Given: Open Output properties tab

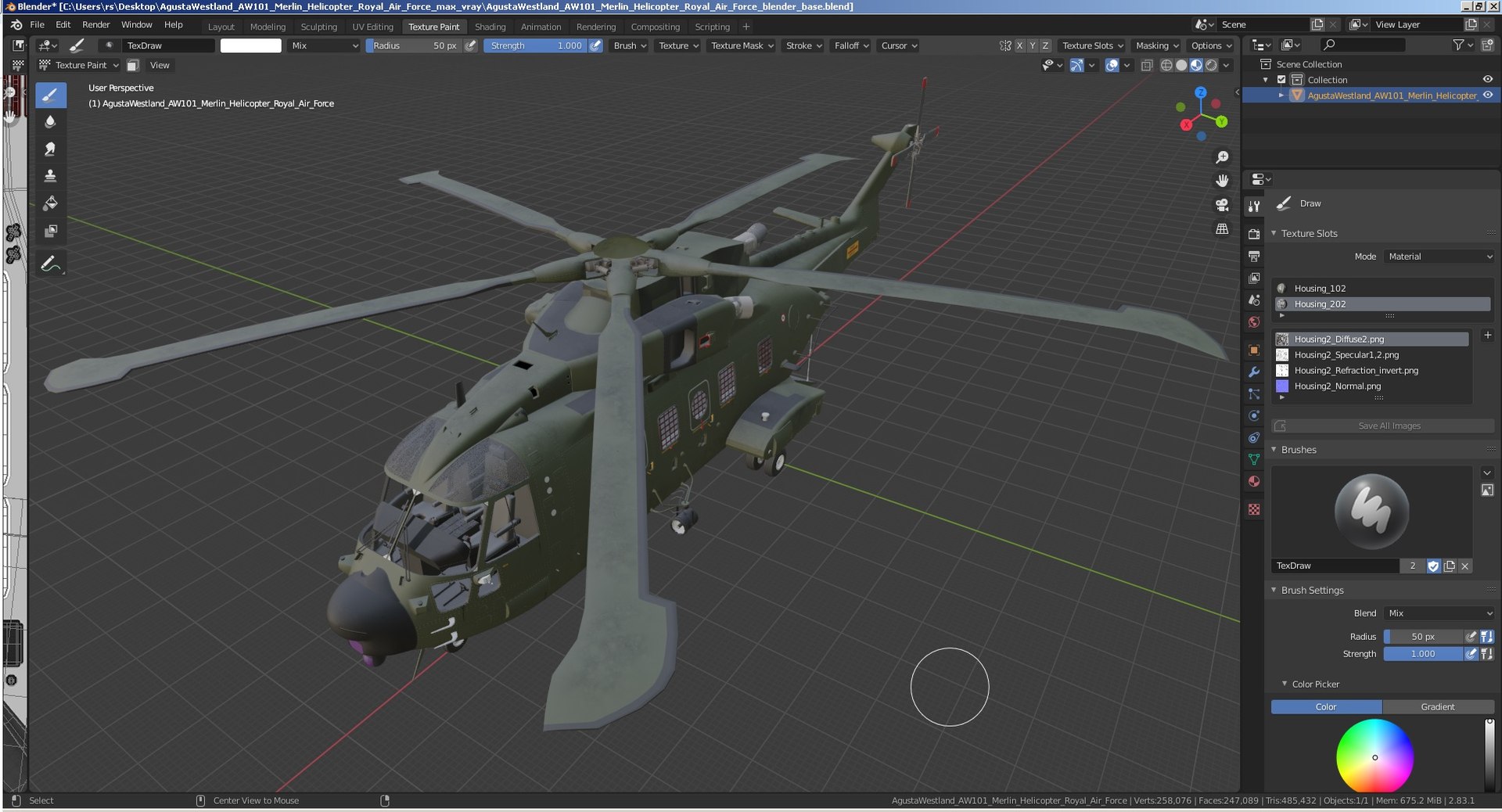Looking at the screenshot, I should (x=1254, y=256).
